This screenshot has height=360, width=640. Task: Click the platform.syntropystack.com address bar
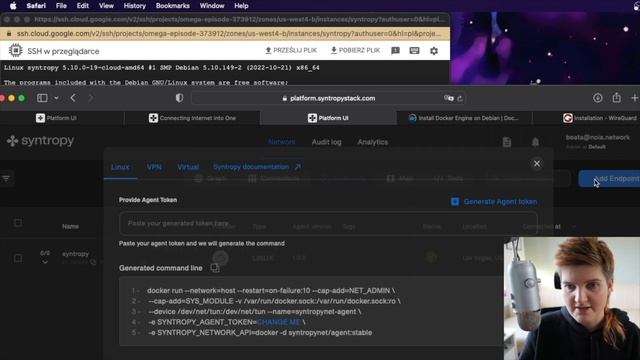[329, 98]
